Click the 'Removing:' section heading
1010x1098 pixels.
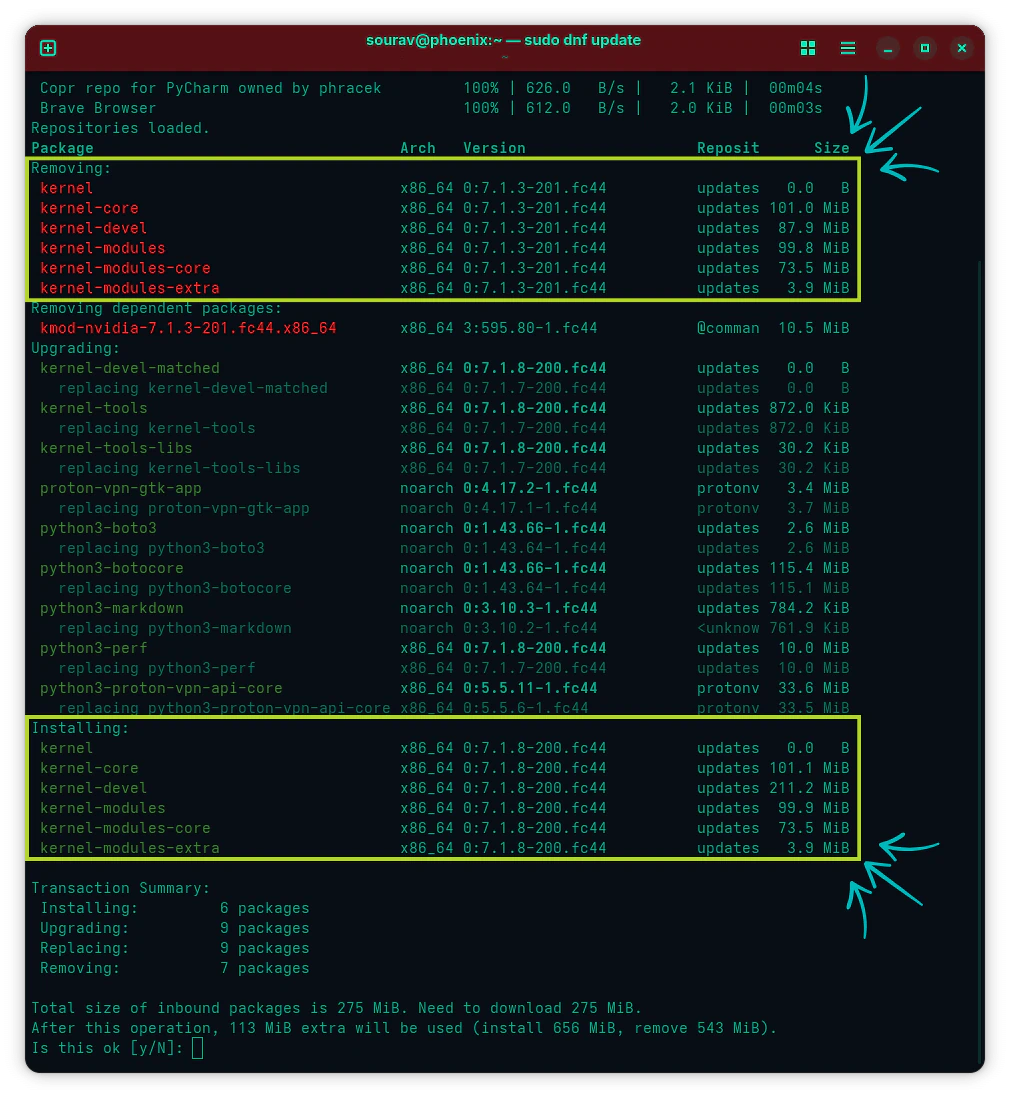71,168
